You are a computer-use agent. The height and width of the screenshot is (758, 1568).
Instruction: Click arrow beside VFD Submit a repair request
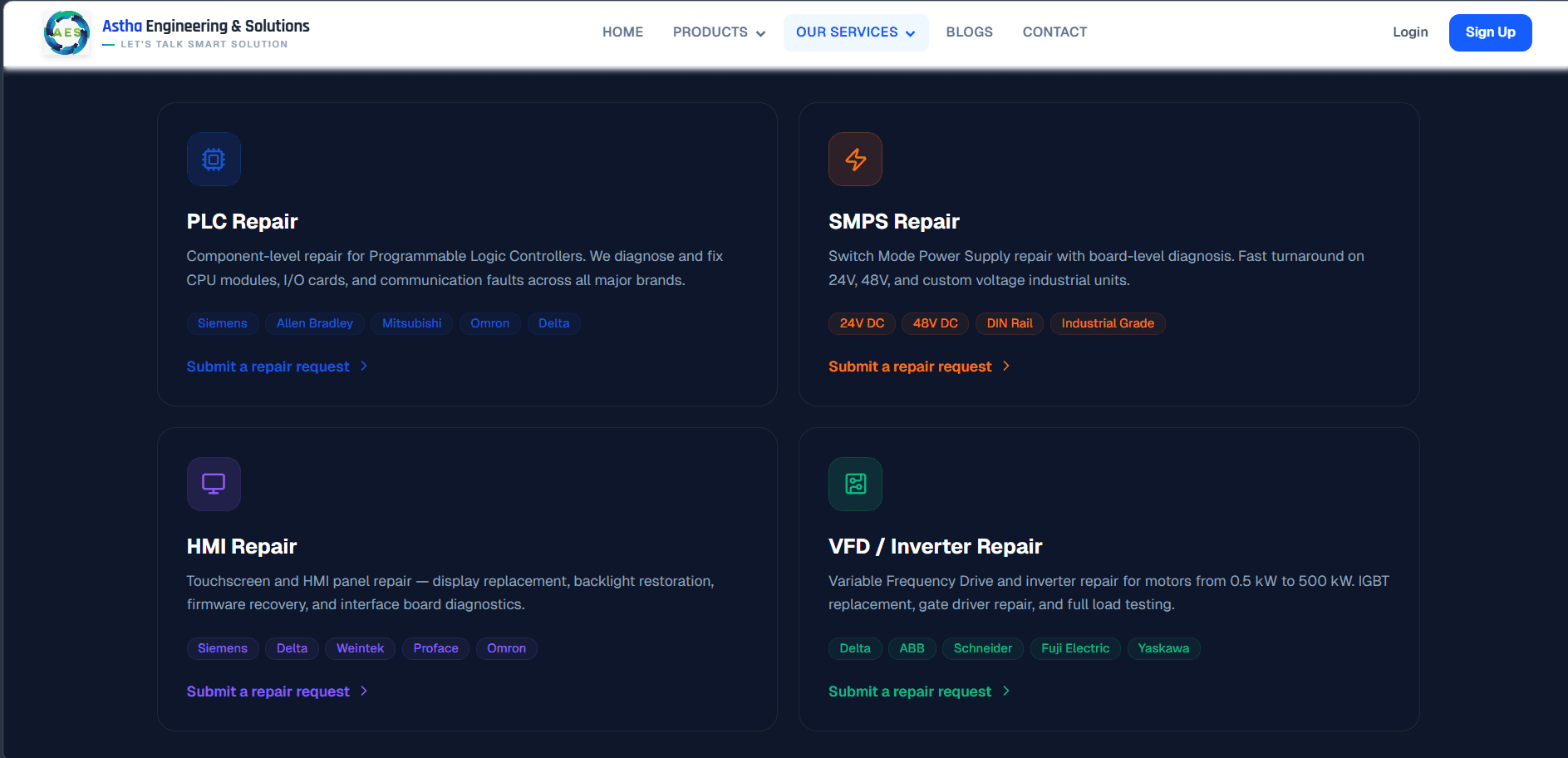coord(1006,691)
